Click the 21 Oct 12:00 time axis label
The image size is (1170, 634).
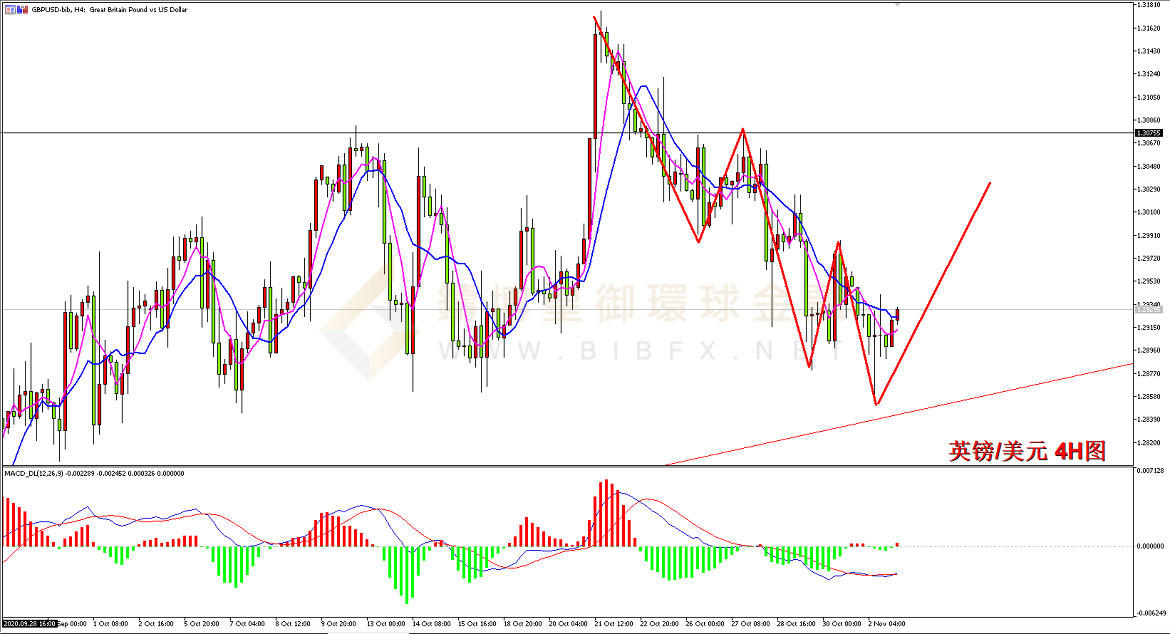pos(613,624)
